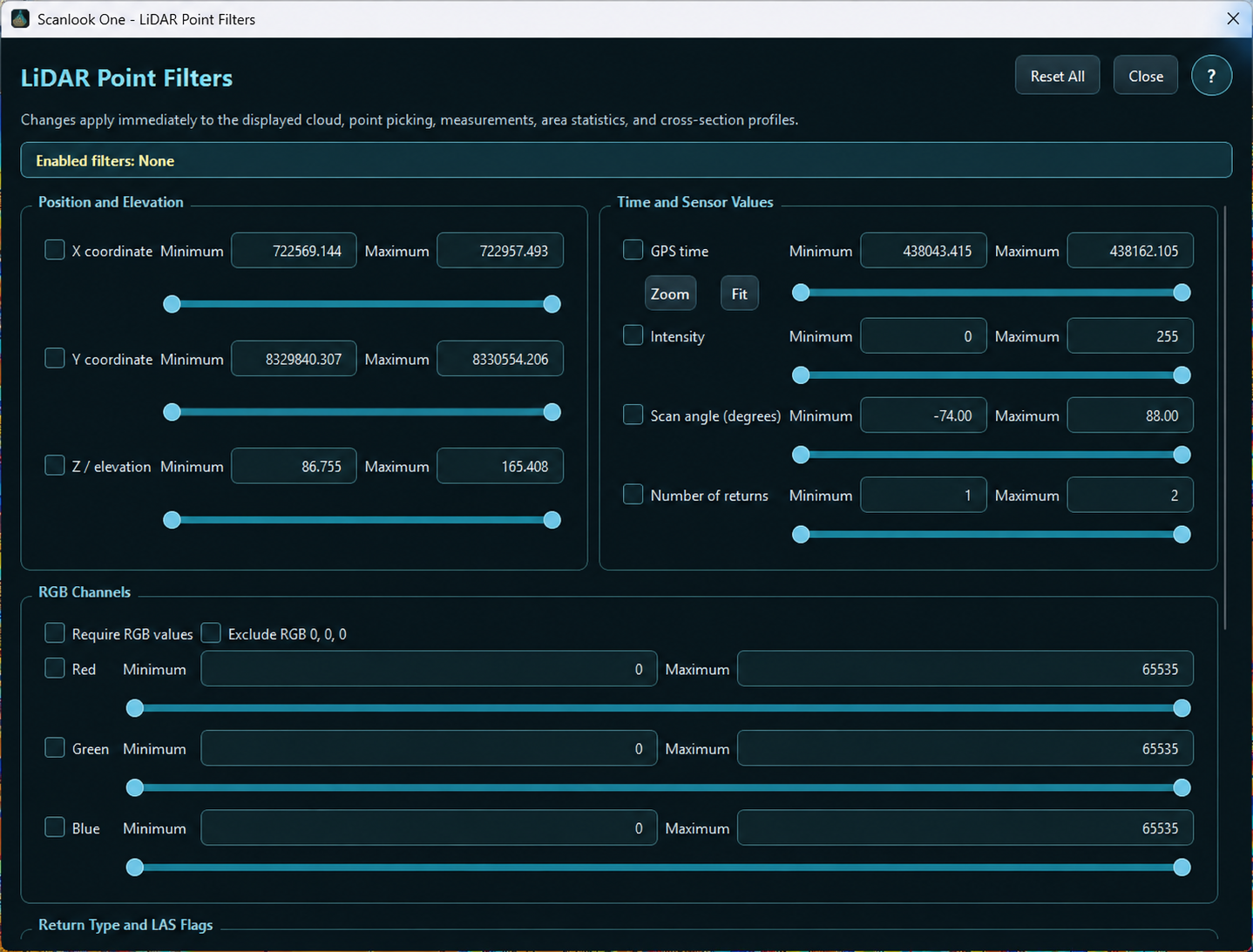Click the Intensity minimum field

coord(924,335)
